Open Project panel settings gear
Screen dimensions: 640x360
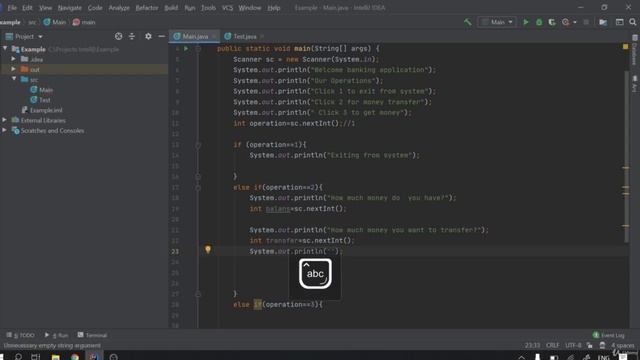148,36
